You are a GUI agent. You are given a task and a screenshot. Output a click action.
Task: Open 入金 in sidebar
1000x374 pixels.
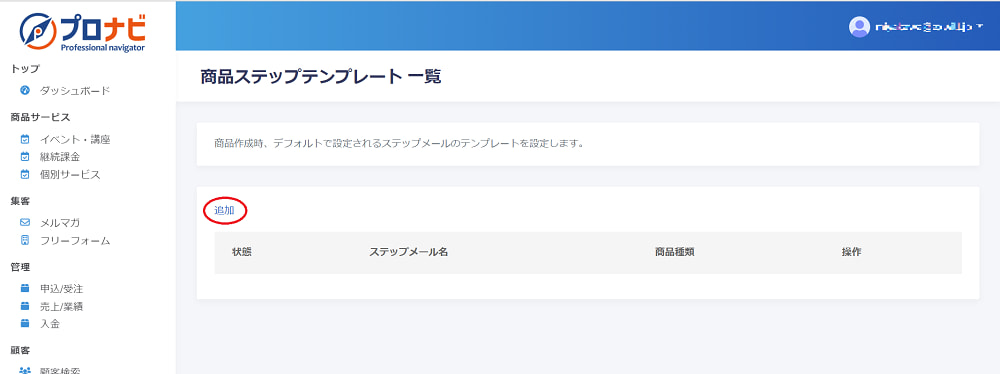point(50,324)
